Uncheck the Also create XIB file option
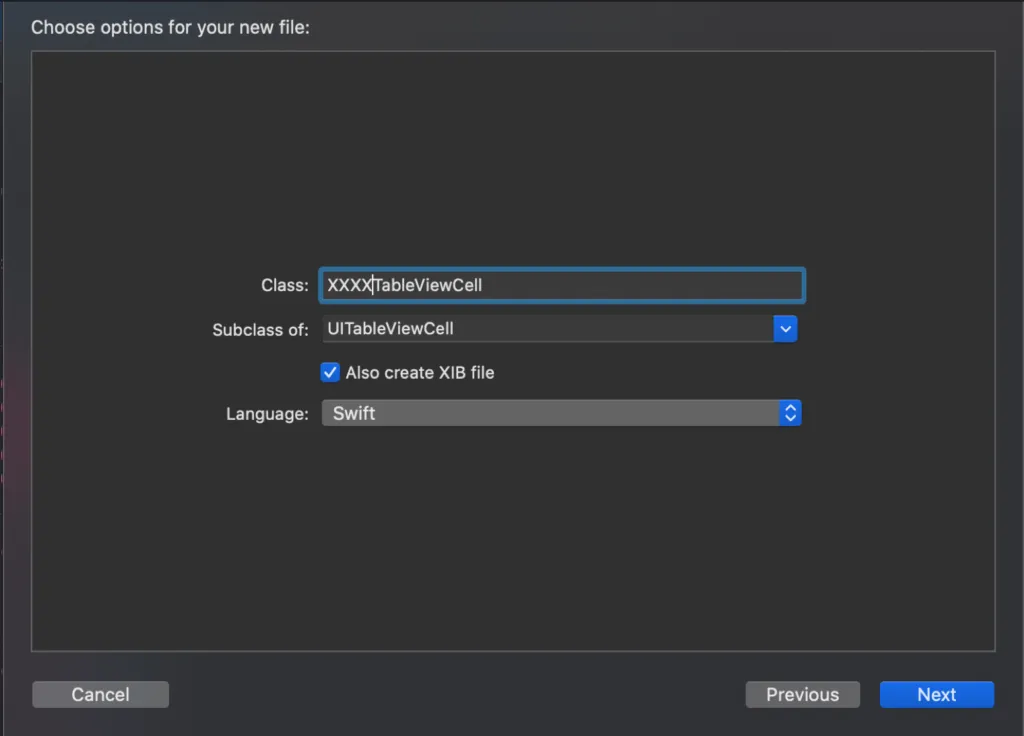Screen dimensions: 1024x736 pos(330,371)
